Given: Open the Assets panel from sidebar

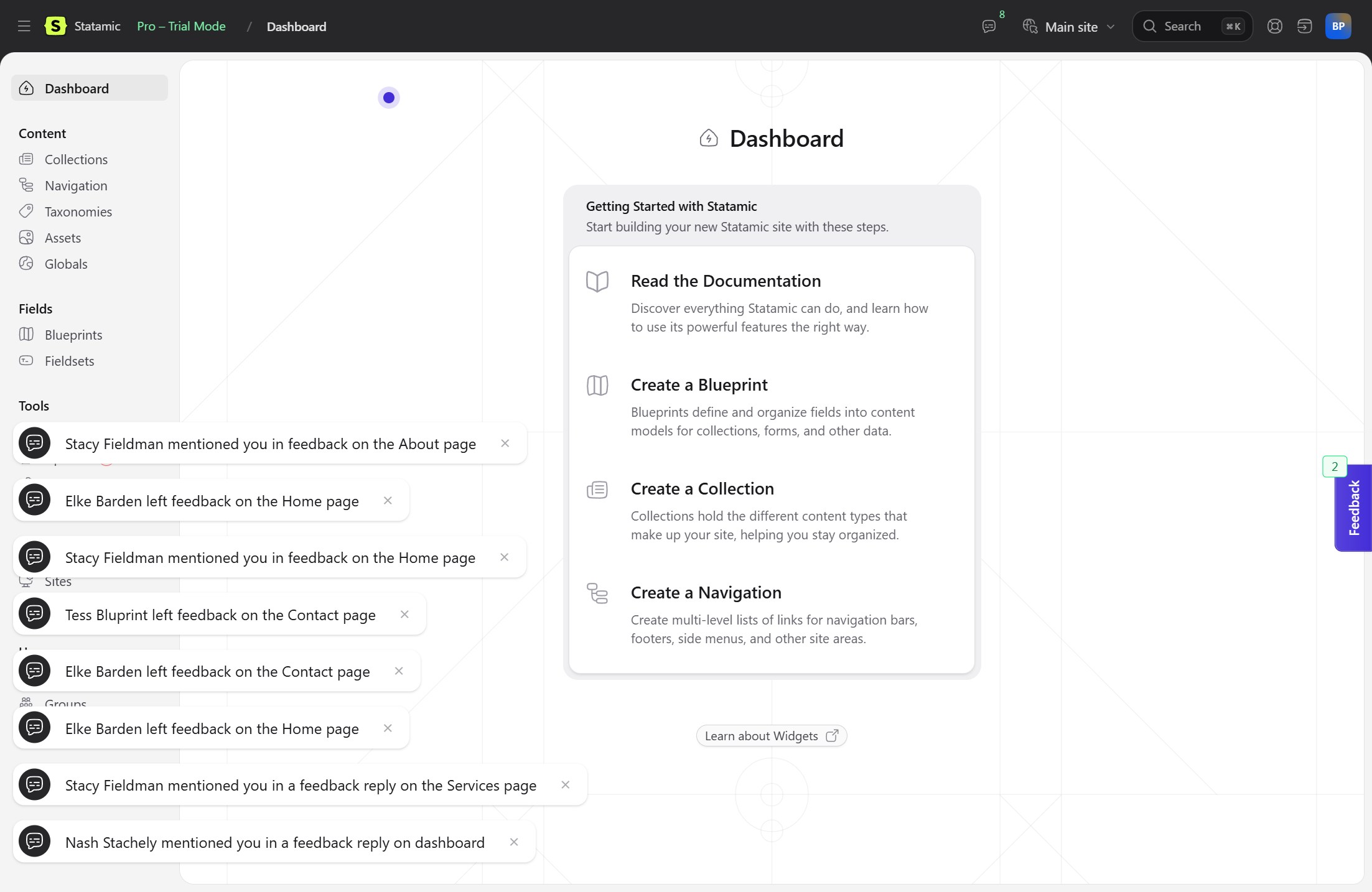Looking at the screenshot, I should (63, 238).
